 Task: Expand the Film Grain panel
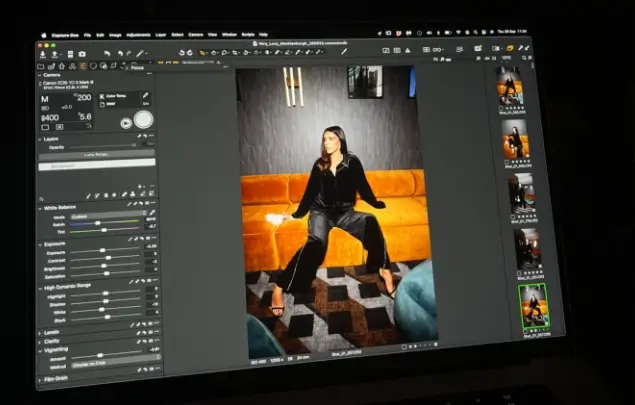pos(40,380)
